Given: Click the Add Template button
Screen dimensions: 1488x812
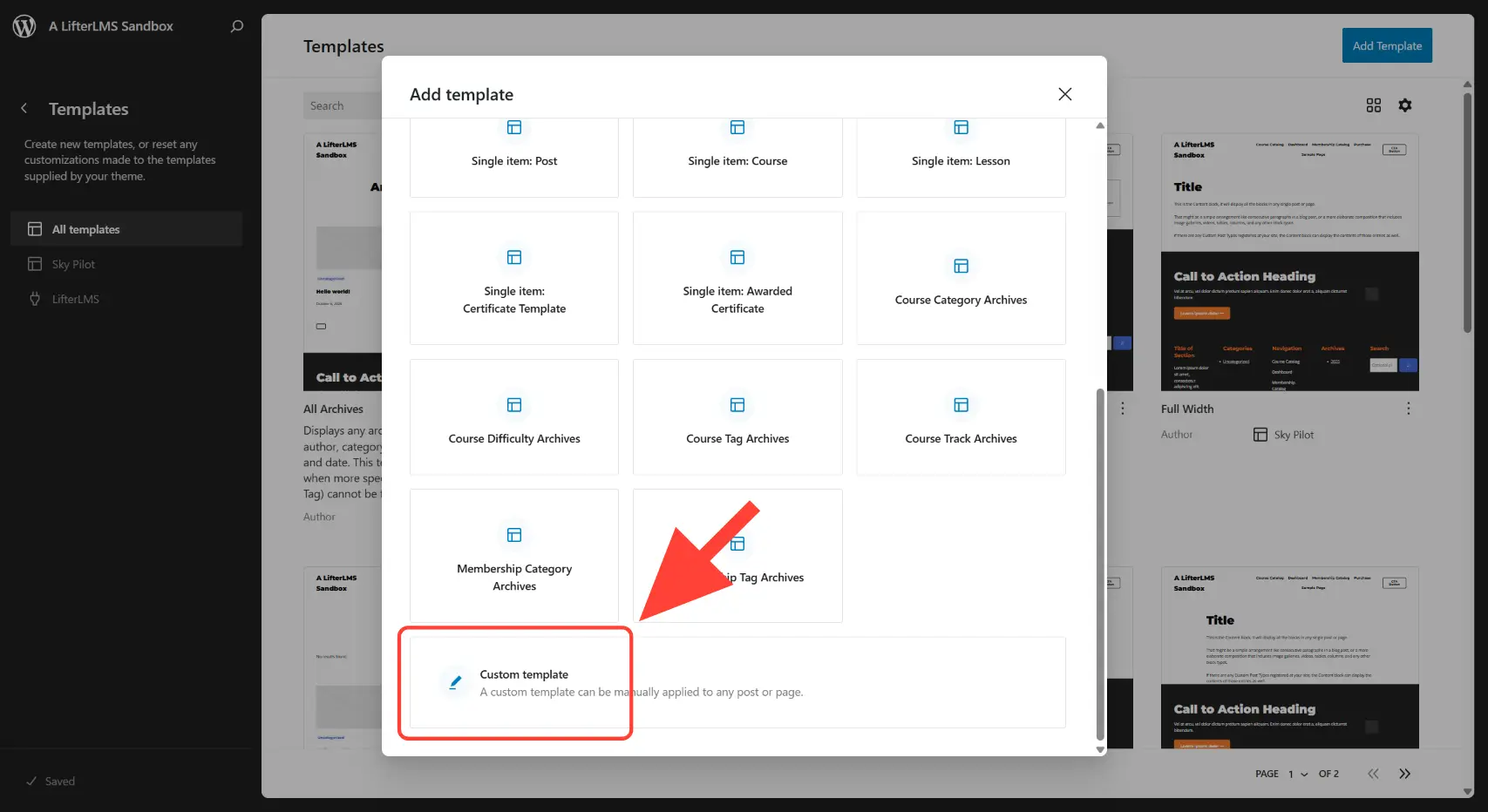Looking at the screenshot, I should (x=1387, y=45).
